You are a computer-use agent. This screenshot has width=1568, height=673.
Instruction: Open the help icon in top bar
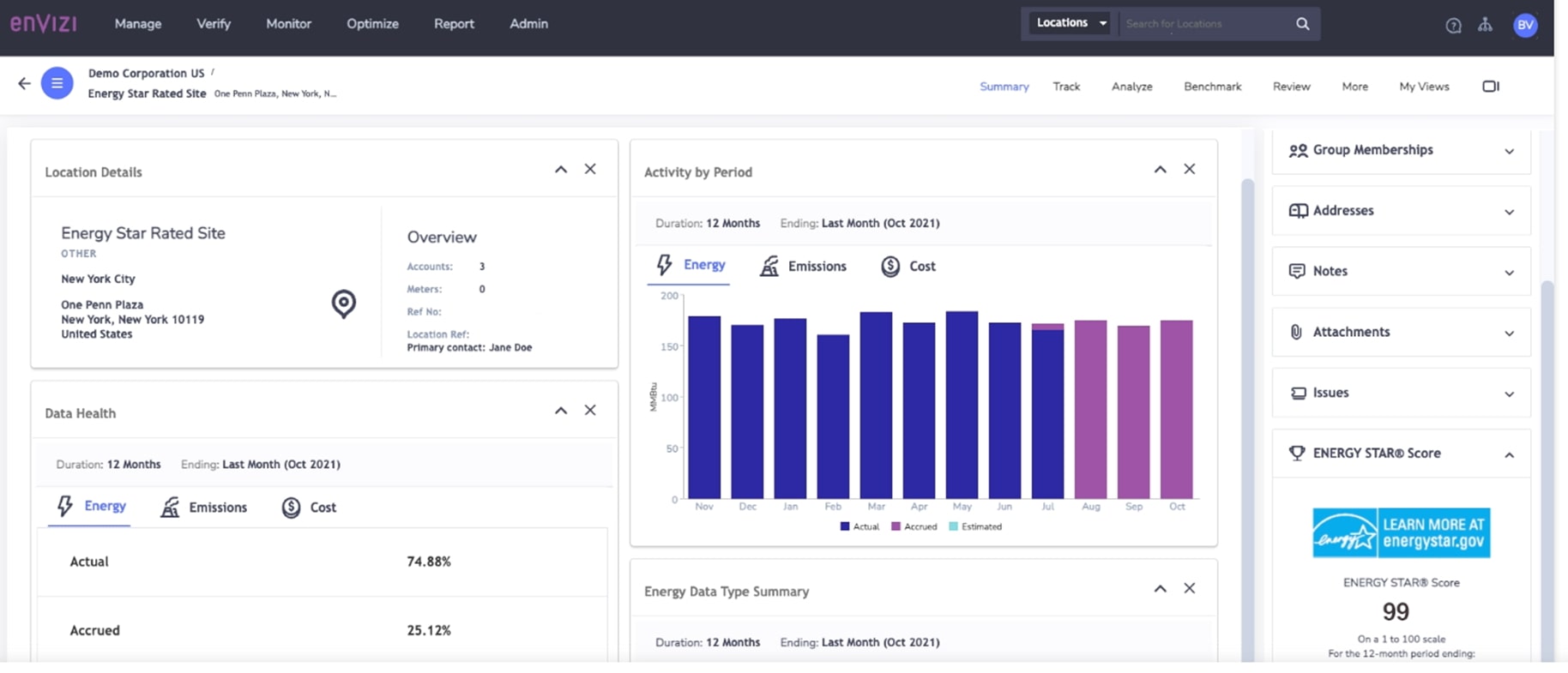tap(1453, 25)
